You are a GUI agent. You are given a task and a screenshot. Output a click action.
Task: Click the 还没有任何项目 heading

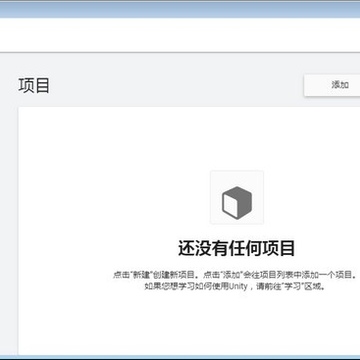[237, 248]
